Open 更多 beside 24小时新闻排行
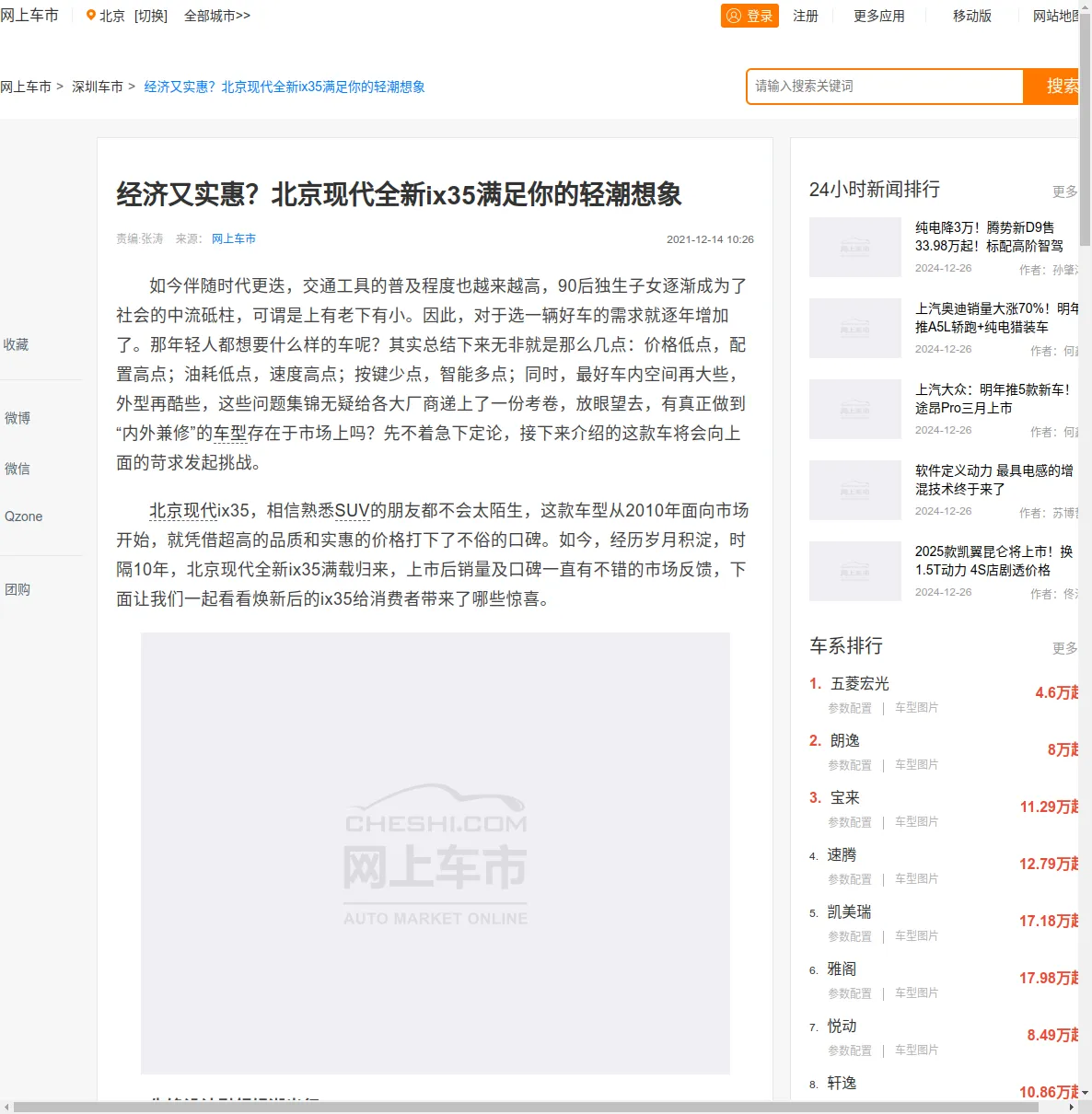 coord(1065,191)
